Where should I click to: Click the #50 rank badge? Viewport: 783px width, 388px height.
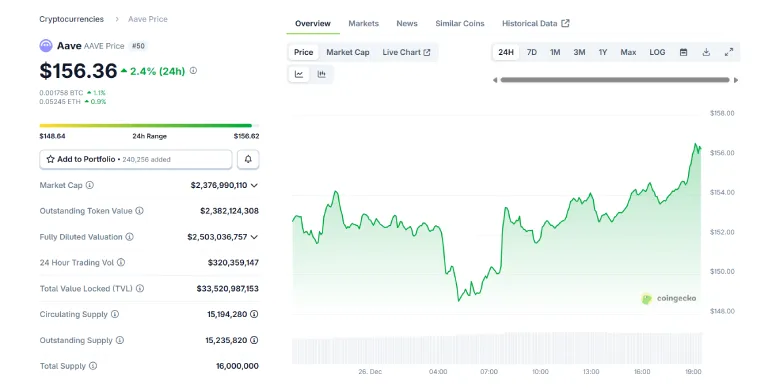(138, 46)
